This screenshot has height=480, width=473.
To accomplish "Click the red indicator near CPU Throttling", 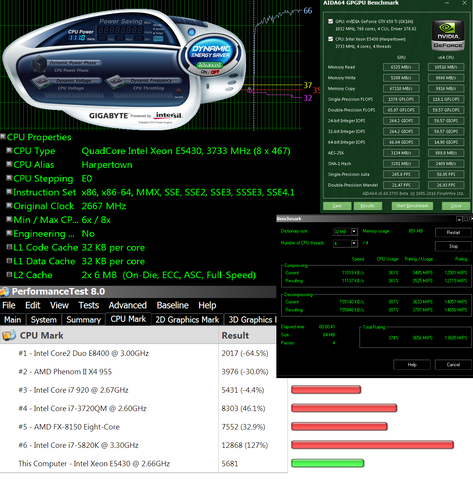I will point(179,91).
